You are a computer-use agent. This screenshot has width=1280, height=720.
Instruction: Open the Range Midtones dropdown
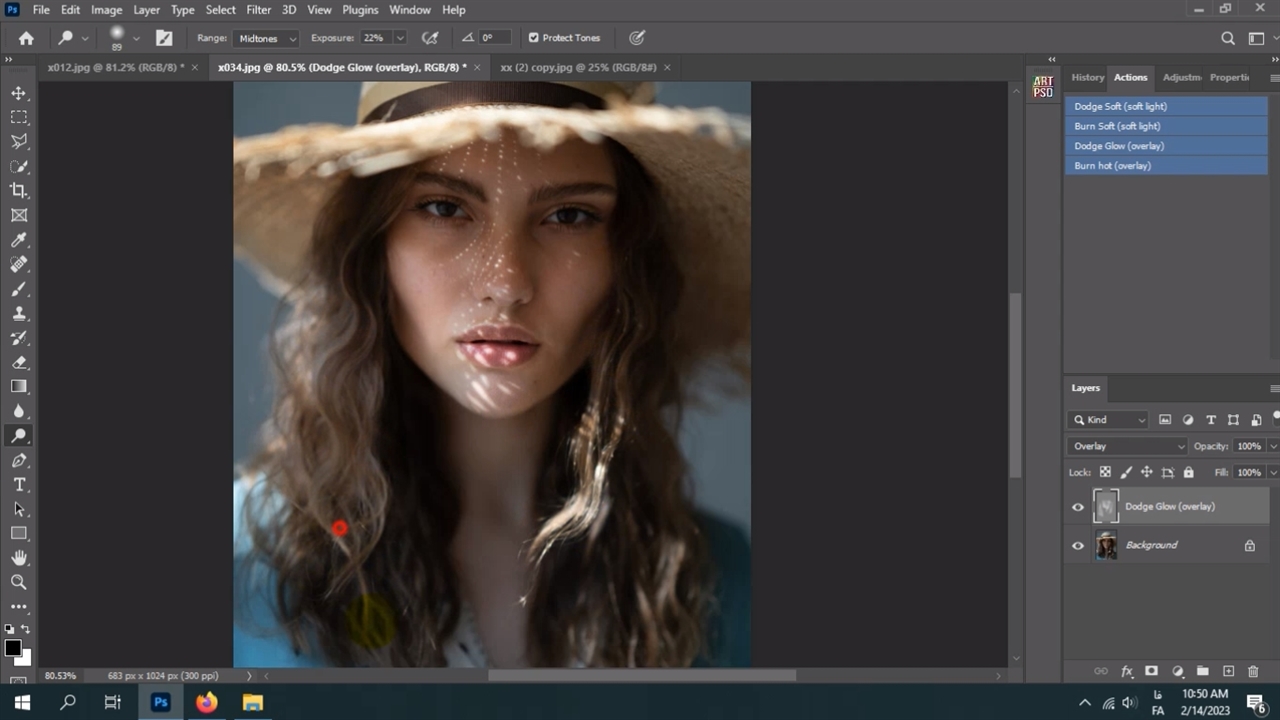click(x=267, y=38)
